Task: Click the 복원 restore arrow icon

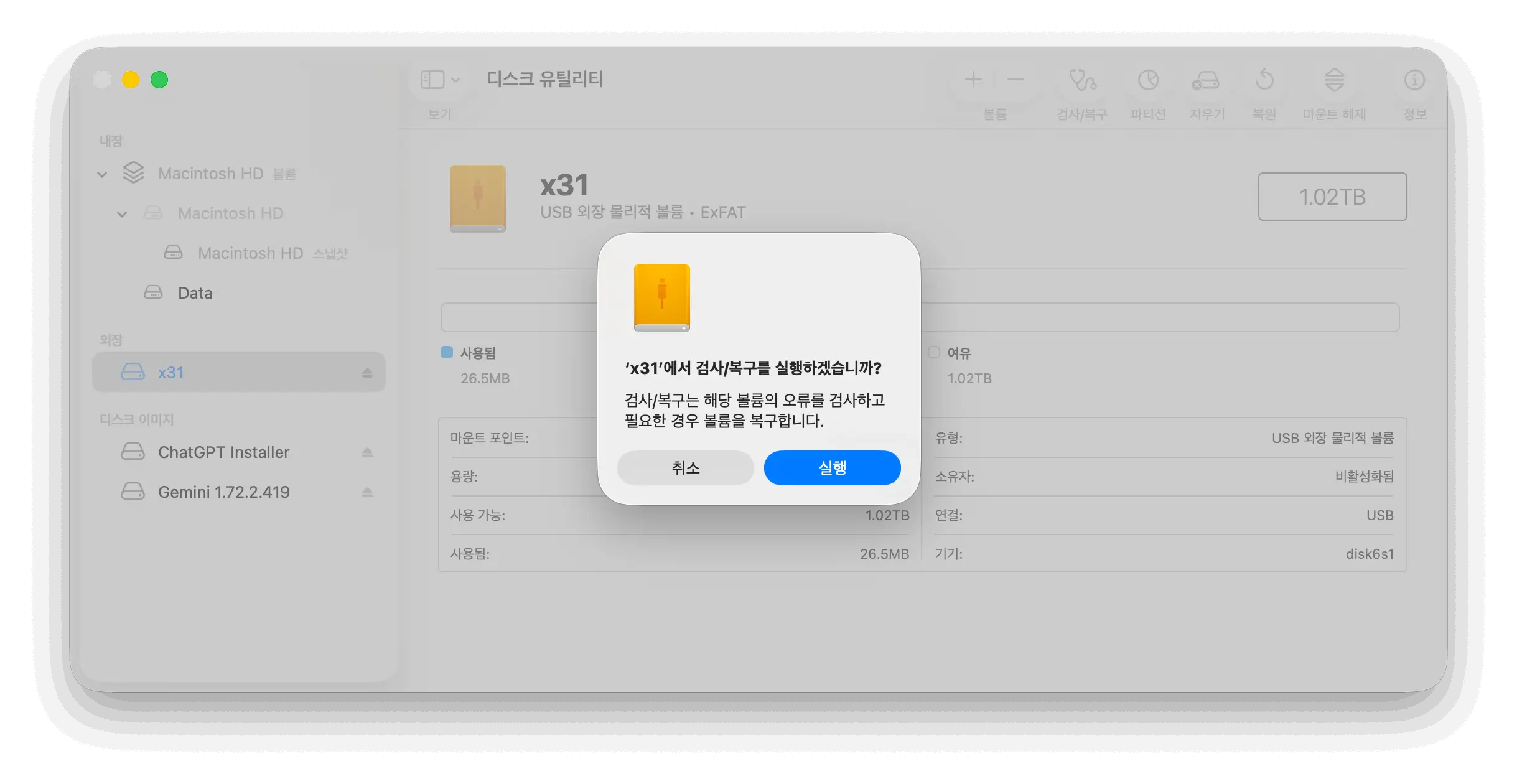Action: (1264, 80)
